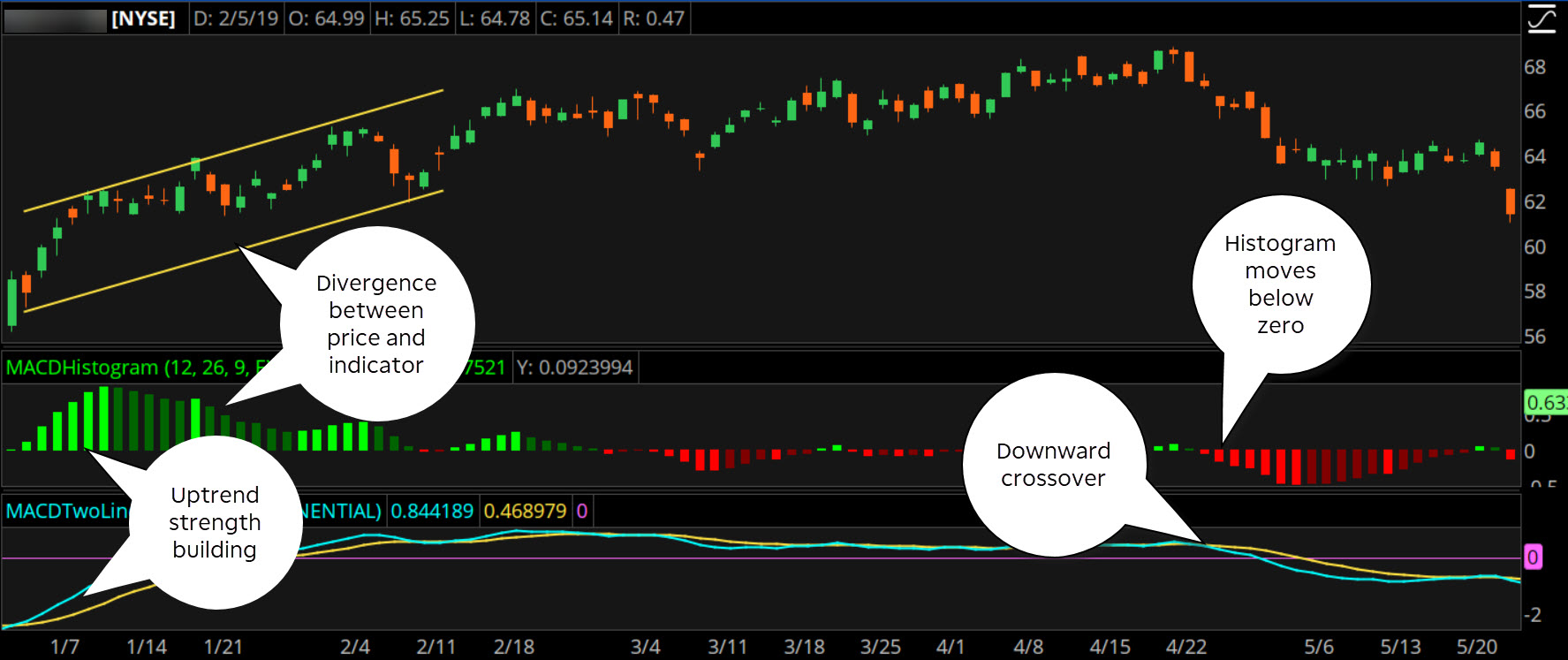The height and width of the screenshot is (660, 1568).
Task: Click the Y: 0.0923994 value box
Action: (x=575, y=368)
